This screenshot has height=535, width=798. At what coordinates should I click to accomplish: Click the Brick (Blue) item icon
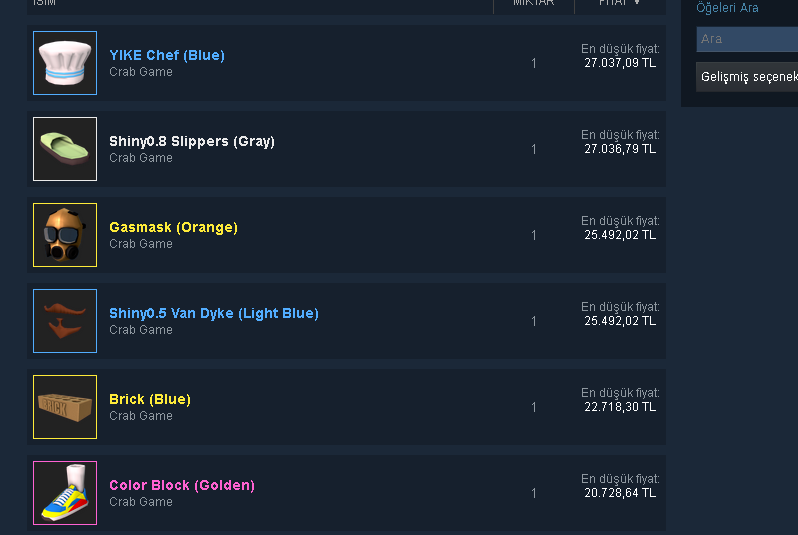click(x=65, y=407)
